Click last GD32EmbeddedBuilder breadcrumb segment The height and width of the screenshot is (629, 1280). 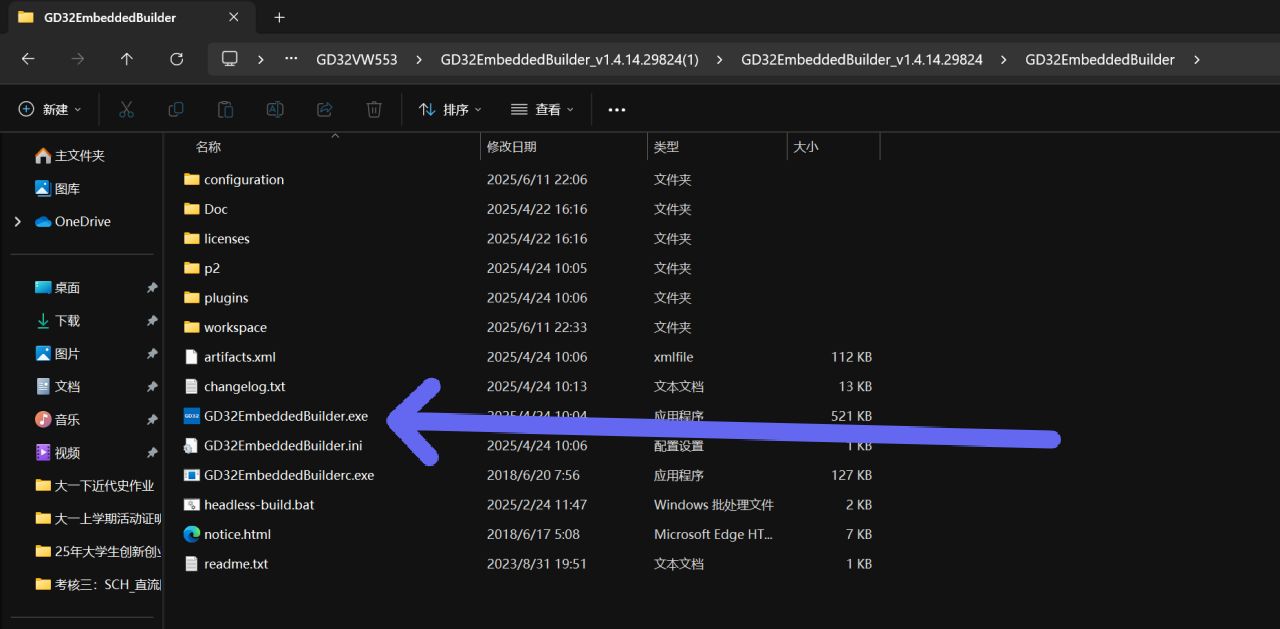(x=1100, y=59)
